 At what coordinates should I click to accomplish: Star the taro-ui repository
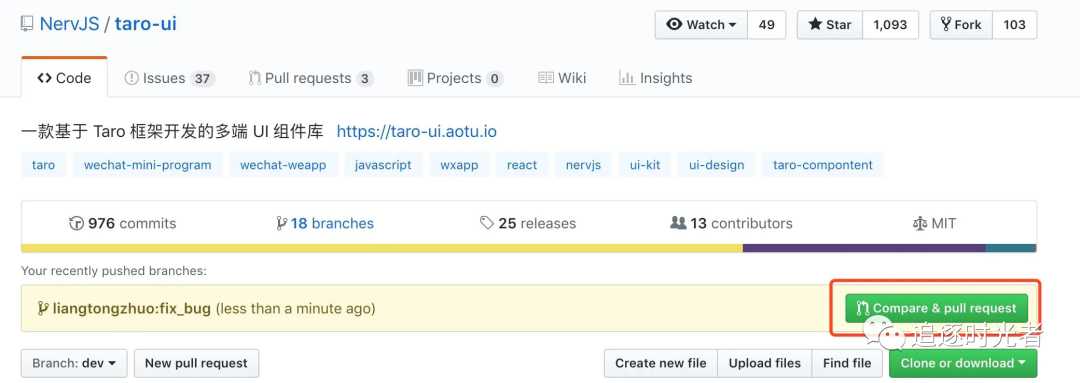[x=830, y=25]
